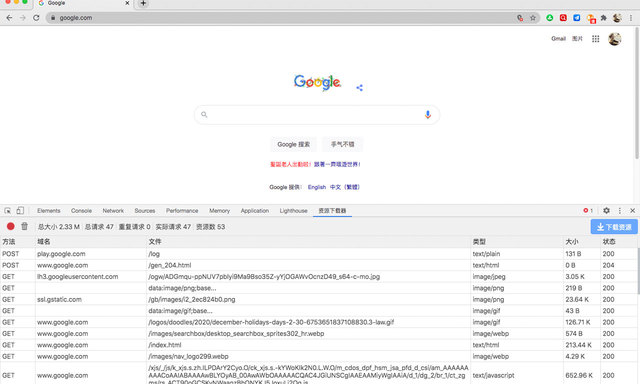The image size is (640, 384).
Task: Click the page vertical scrollbar
Action: 636,94
